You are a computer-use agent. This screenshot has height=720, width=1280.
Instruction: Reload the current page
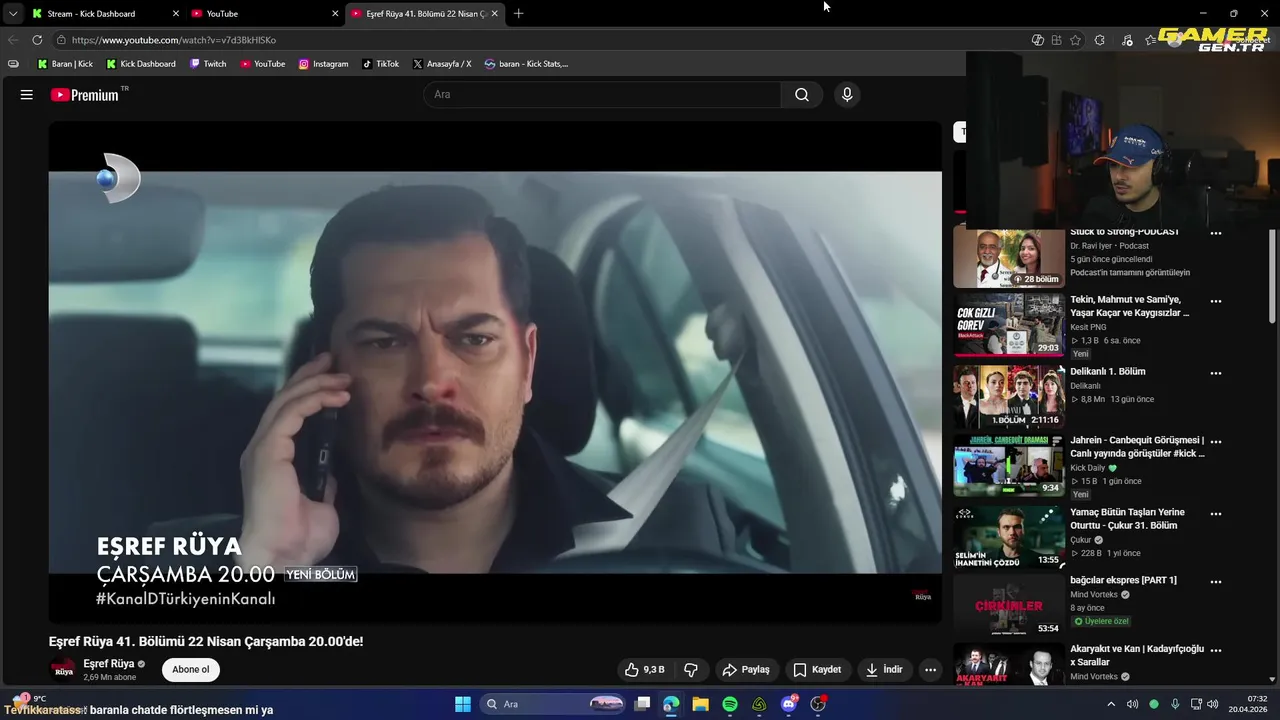pyautogui.click(x=37, y=40)
